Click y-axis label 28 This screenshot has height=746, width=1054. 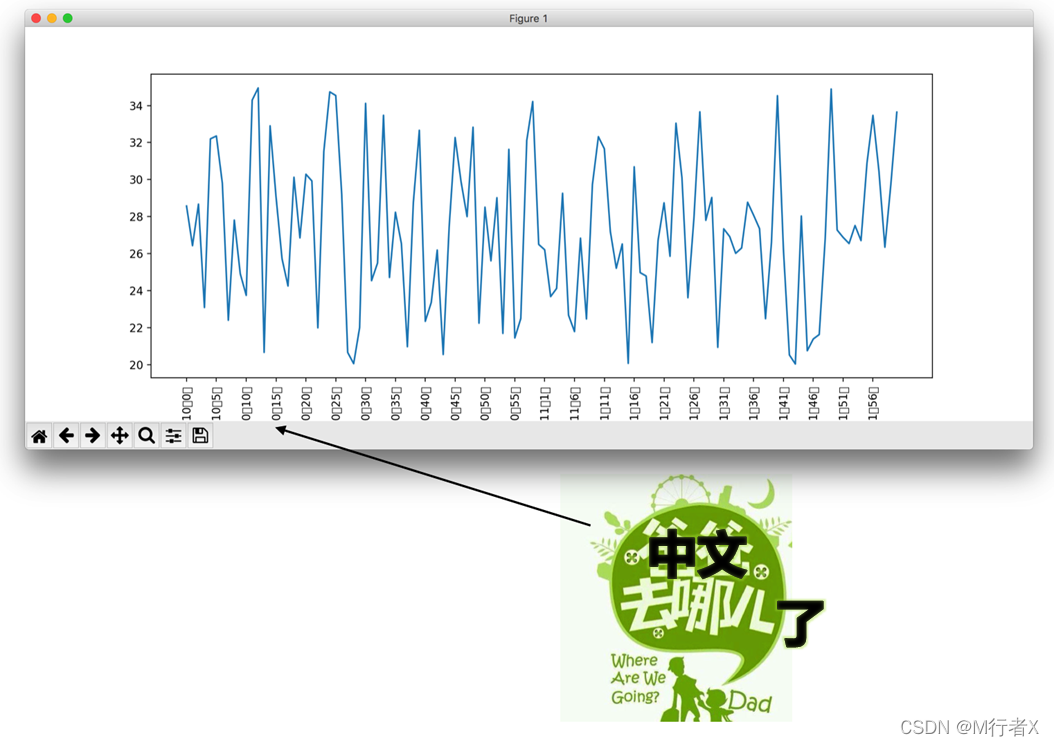coord(136,216)
